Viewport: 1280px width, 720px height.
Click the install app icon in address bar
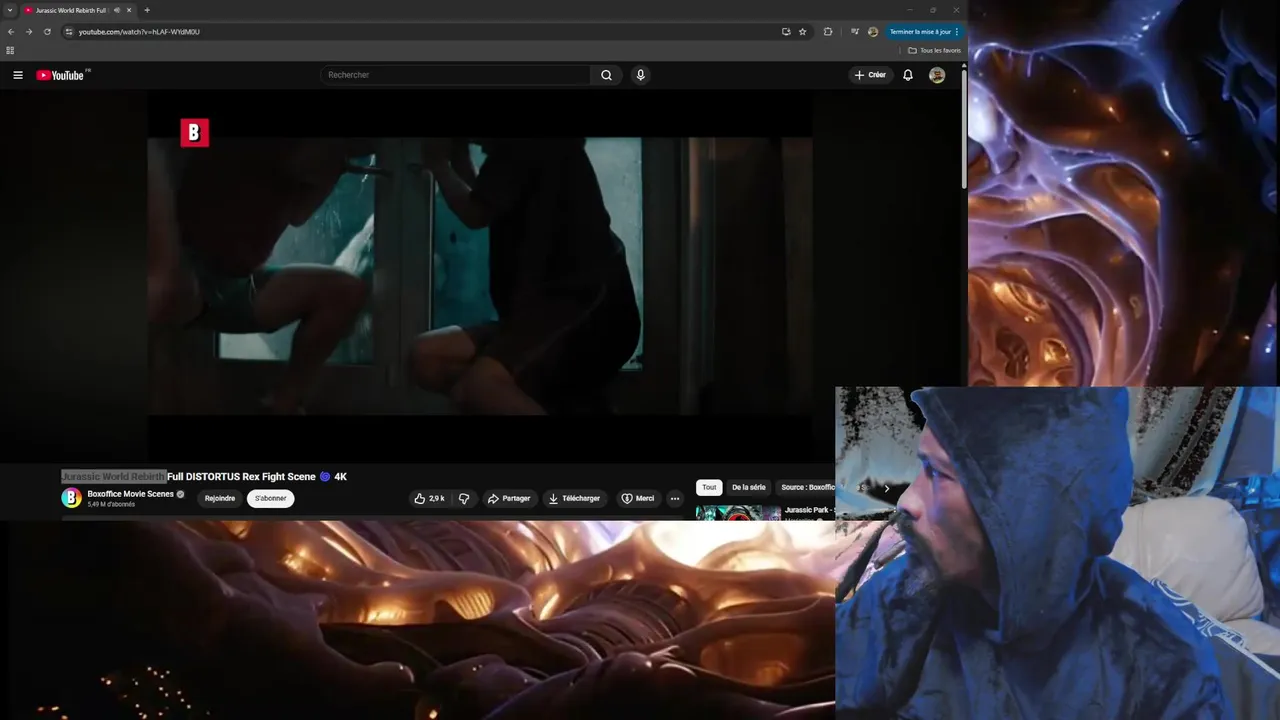(786, 32)
